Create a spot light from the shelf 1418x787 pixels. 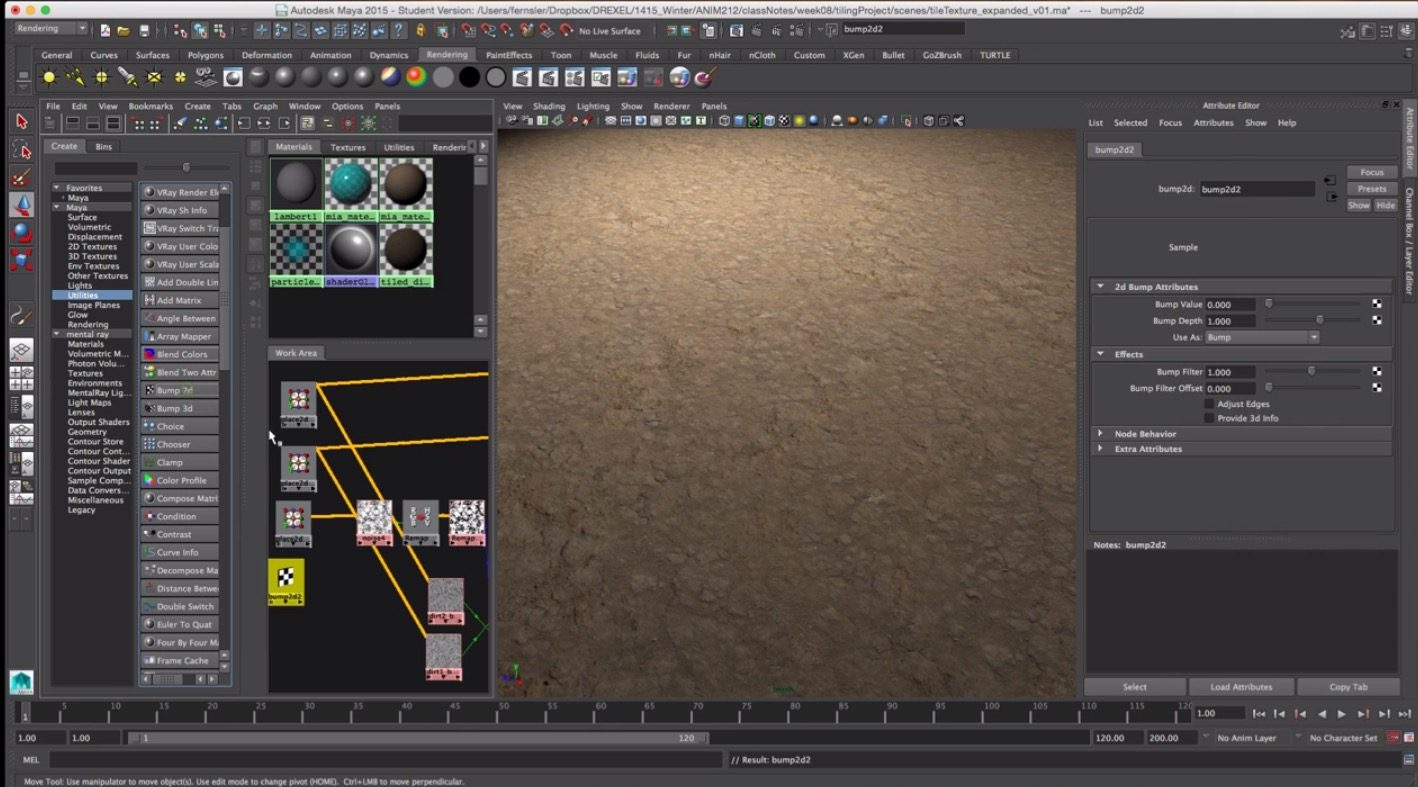point(127,77)
